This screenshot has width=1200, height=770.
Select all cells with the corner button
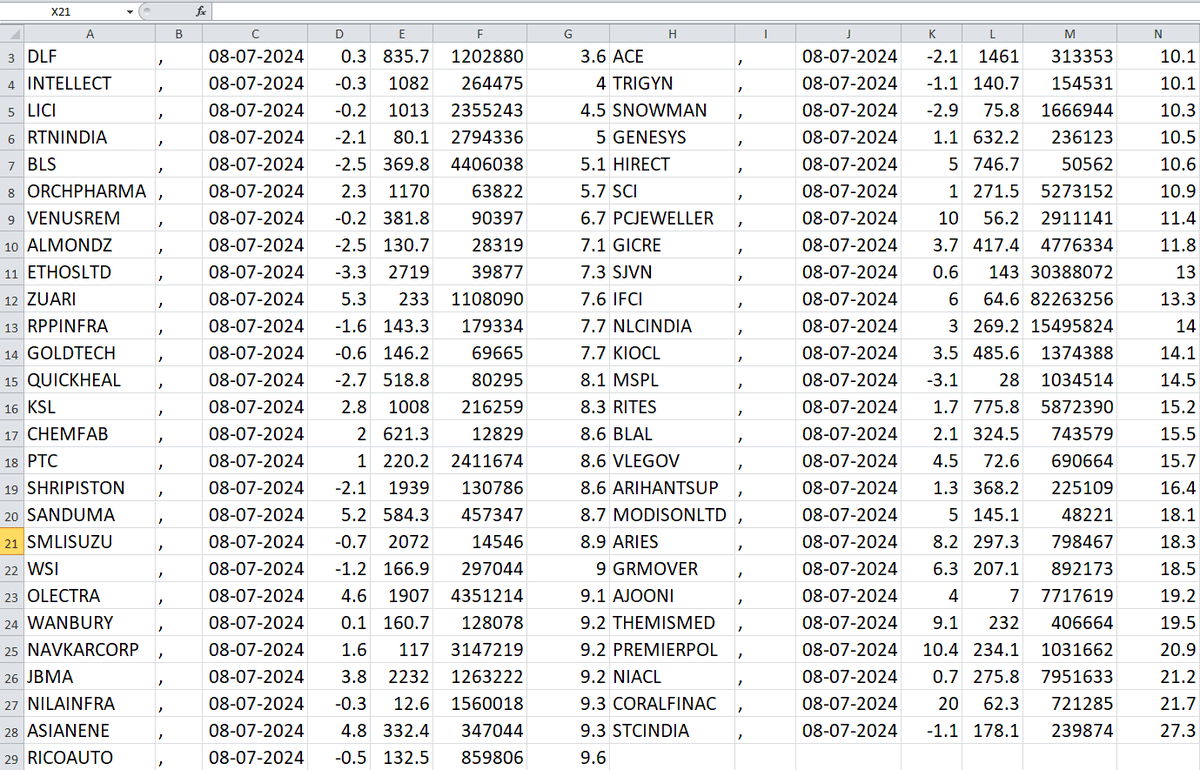coord(11,35)
